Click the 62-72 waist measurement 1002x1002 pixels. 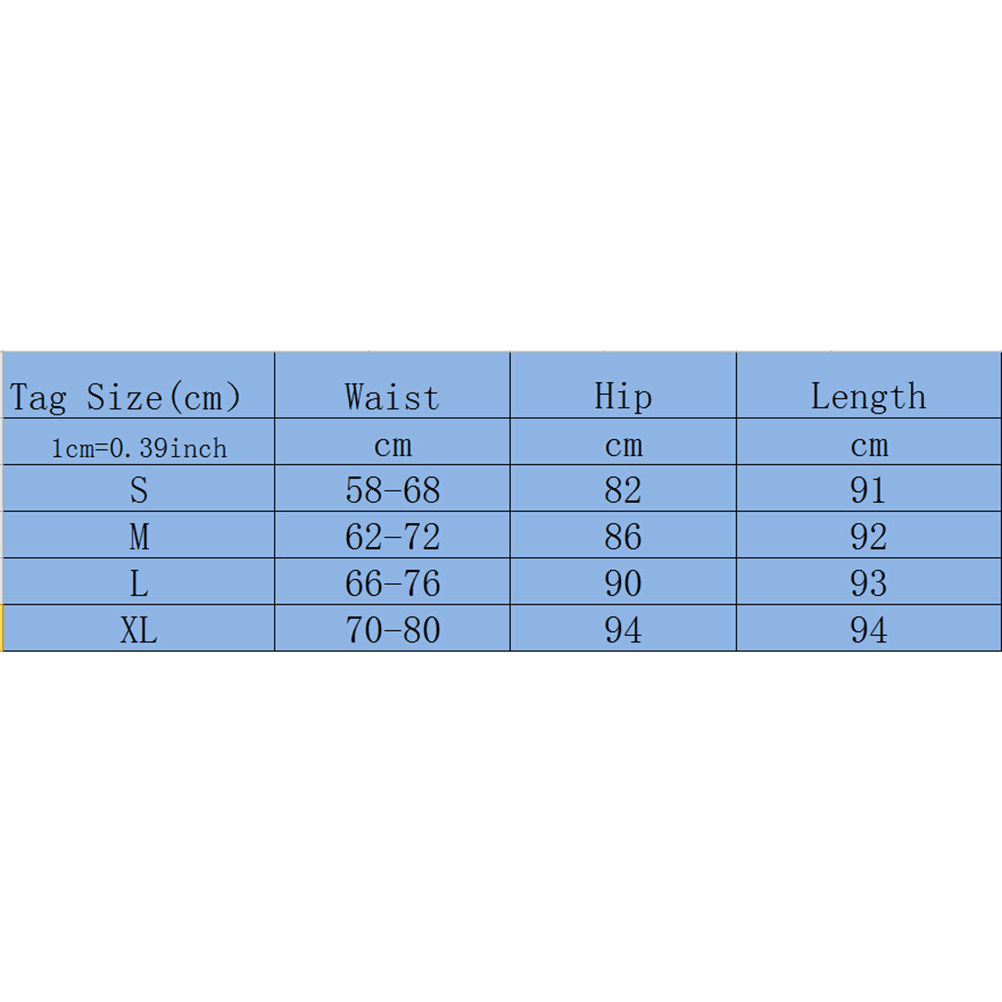point(392,537)
